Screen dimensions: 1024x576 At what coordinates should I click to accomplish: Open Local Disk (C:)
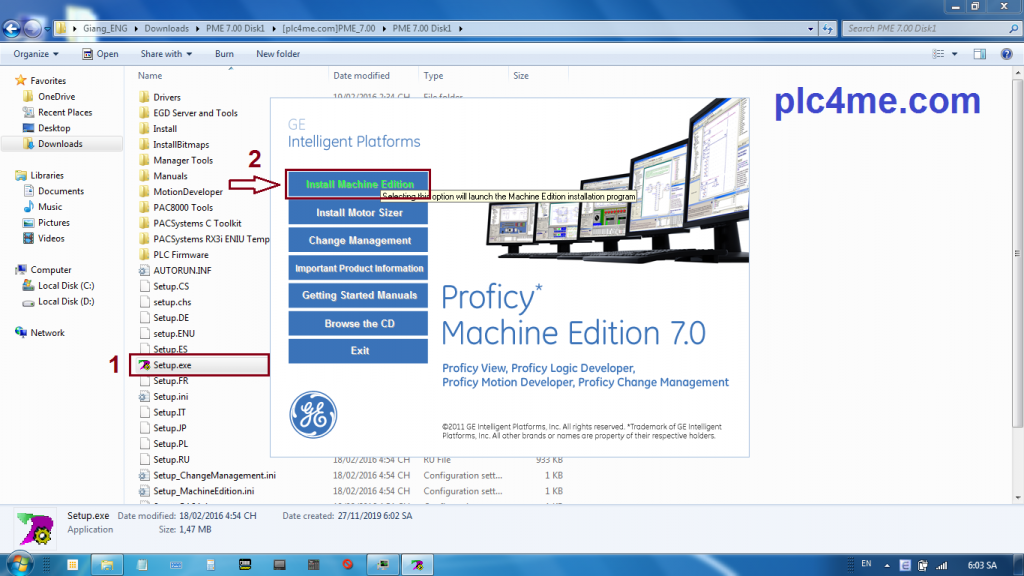66,285
